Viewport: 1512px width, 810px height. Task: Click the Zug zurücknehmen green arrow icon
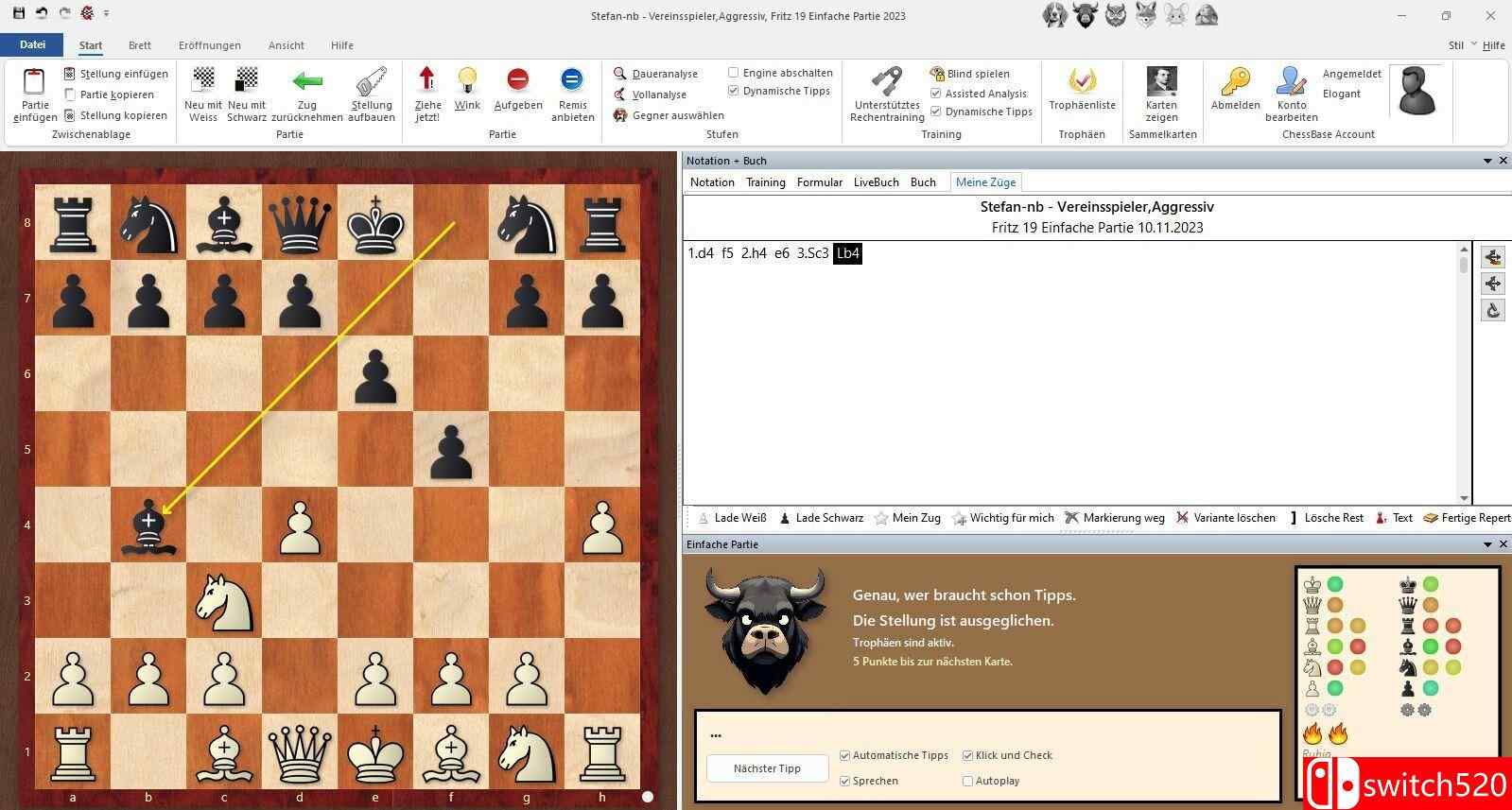pos(306,81)
